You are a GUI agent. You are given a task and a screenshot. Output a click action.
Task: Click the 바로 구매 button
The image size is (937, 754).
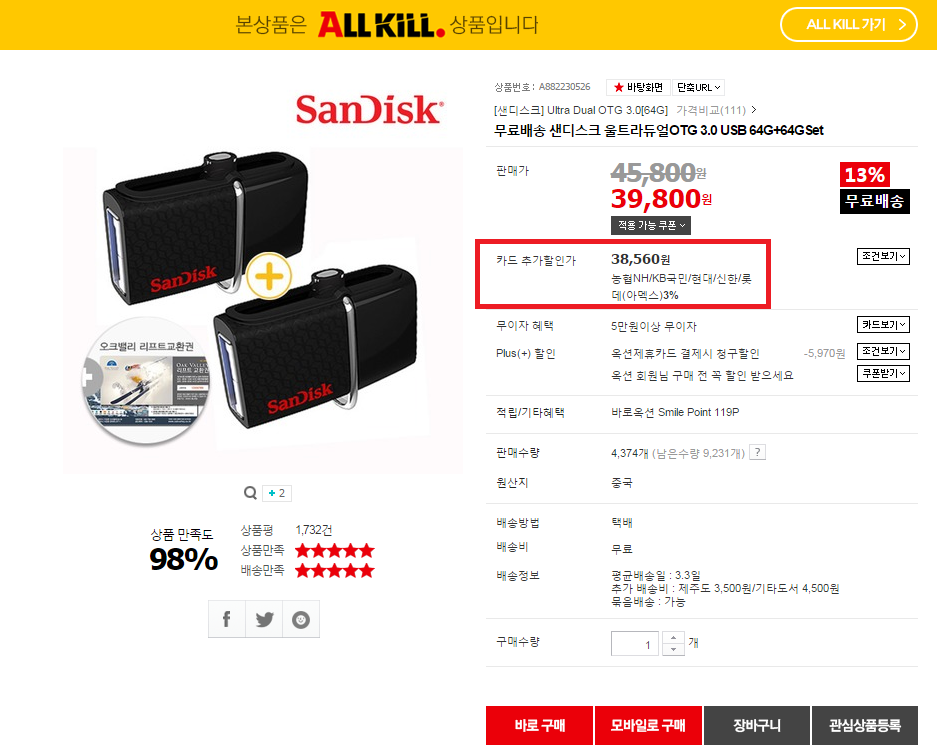(x=540, y=725)
